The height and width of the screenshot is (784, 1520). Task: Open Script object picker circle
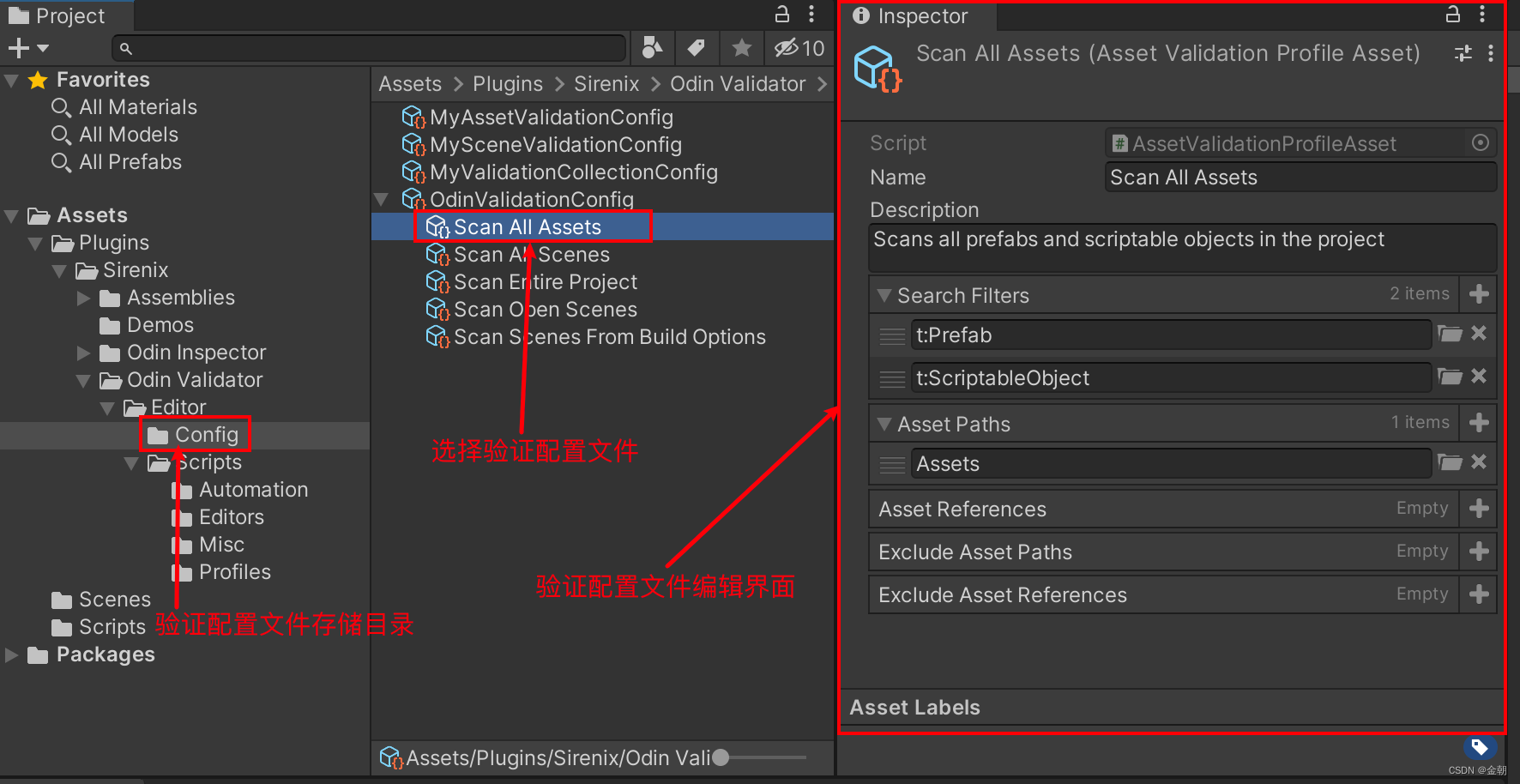(1480, 143)
